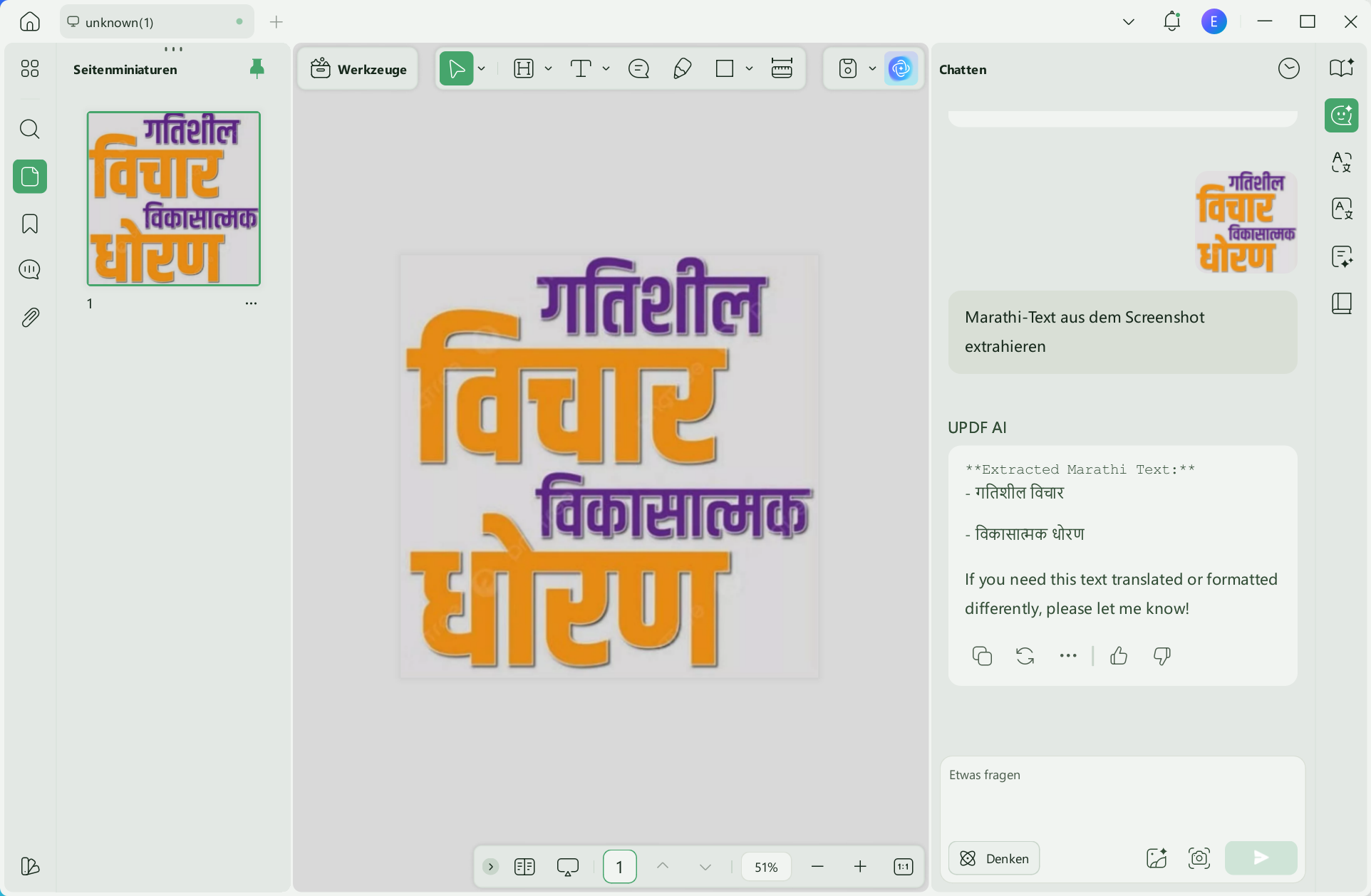Screen dimensions: 1371x896
Task: Copy the UPDF AI response
Action: click(982, 656)
